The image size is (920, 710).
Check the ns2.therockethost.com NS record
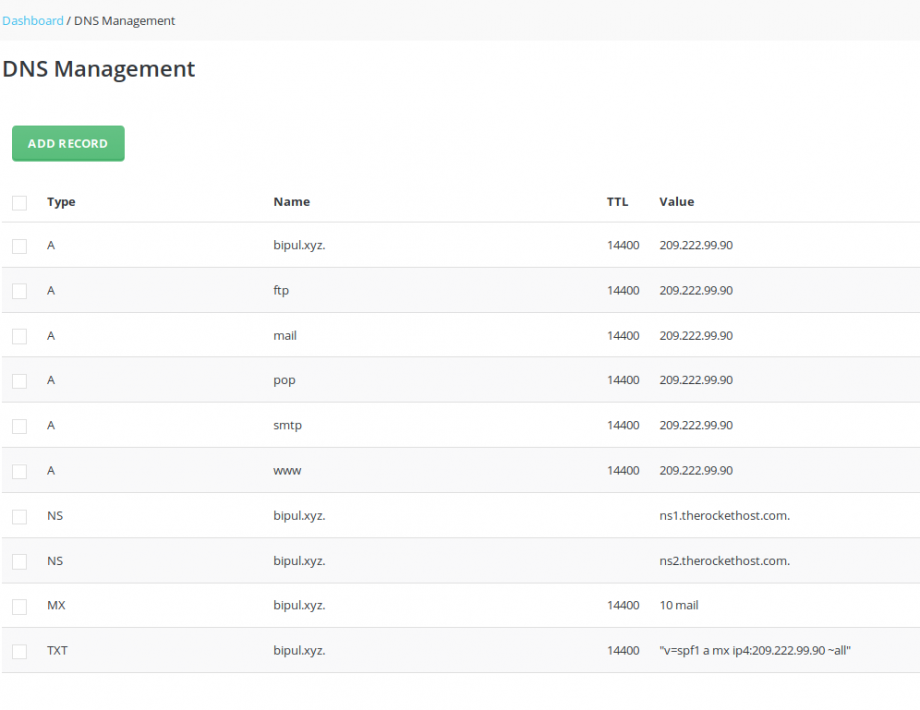[x=19, y=560]
